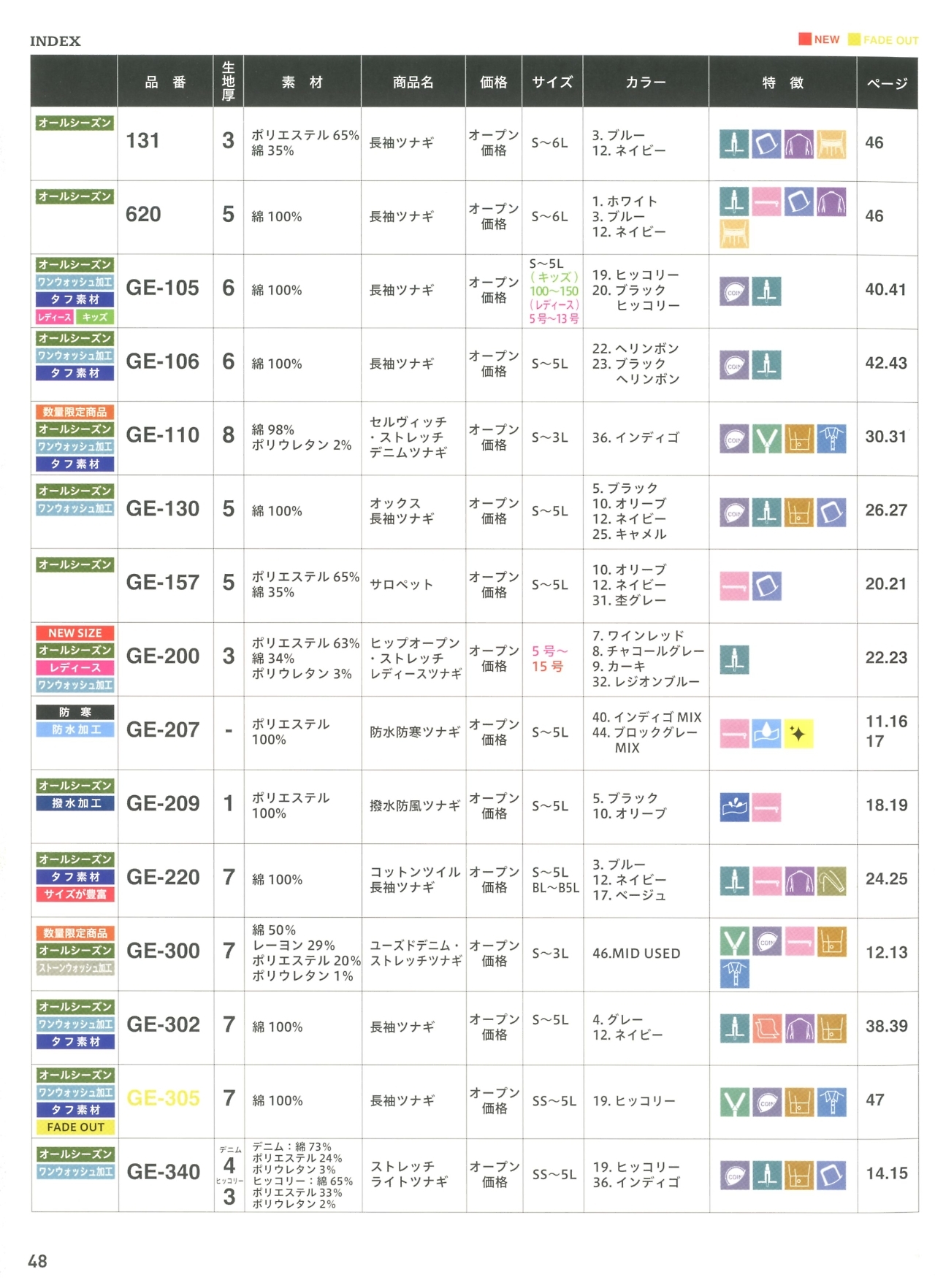This screenshot has width=935, height=1288.
Task: Select the salmon fabric icon in GE-302 row
Action: [766, 1028]
